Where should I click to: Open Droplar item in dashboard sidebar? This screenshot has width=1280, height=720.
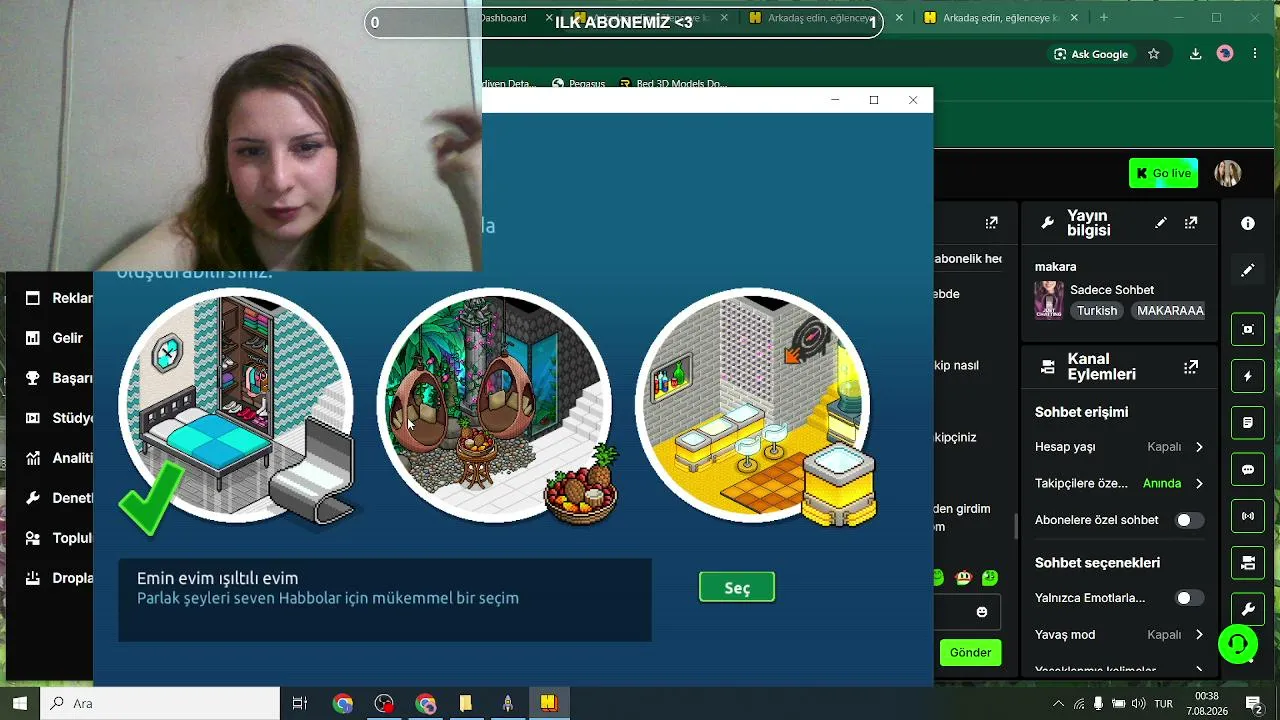coord(58,578)
